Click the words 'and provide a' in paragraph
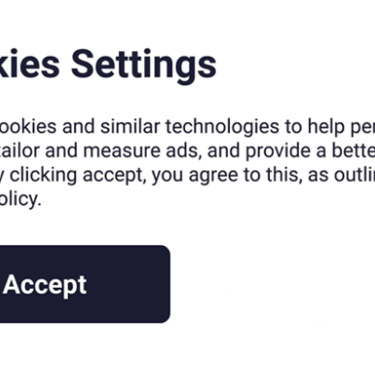 click(x=267, y=151)
